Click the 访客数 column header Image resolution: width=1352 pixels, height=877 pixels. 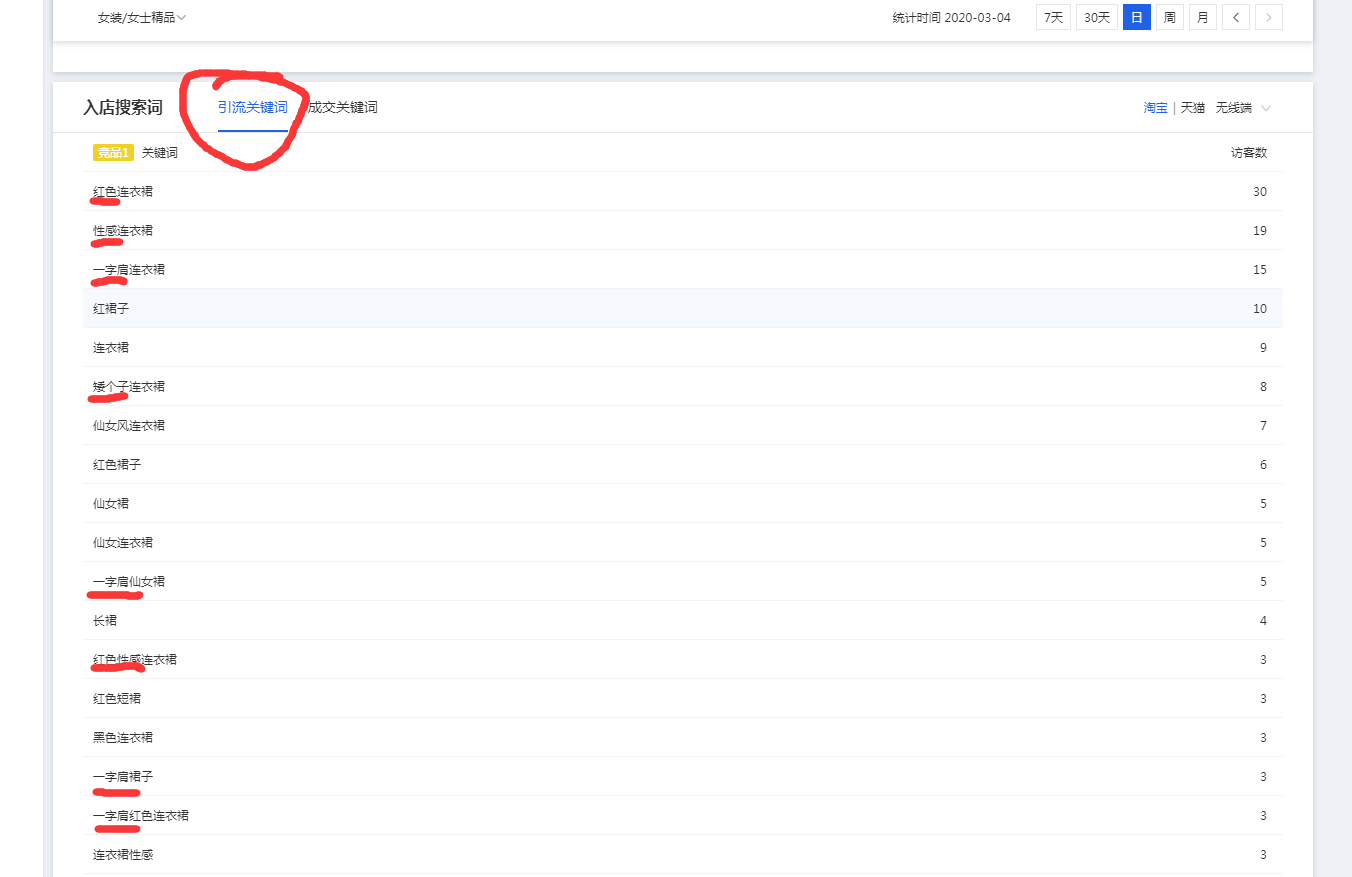(1248, 153)
